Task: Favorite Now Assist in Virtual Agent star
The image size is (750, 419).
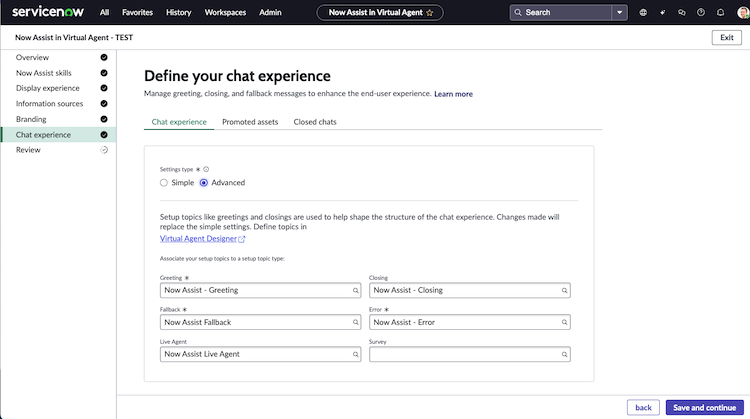Action: pyautogui.click(x=430, y=13)
